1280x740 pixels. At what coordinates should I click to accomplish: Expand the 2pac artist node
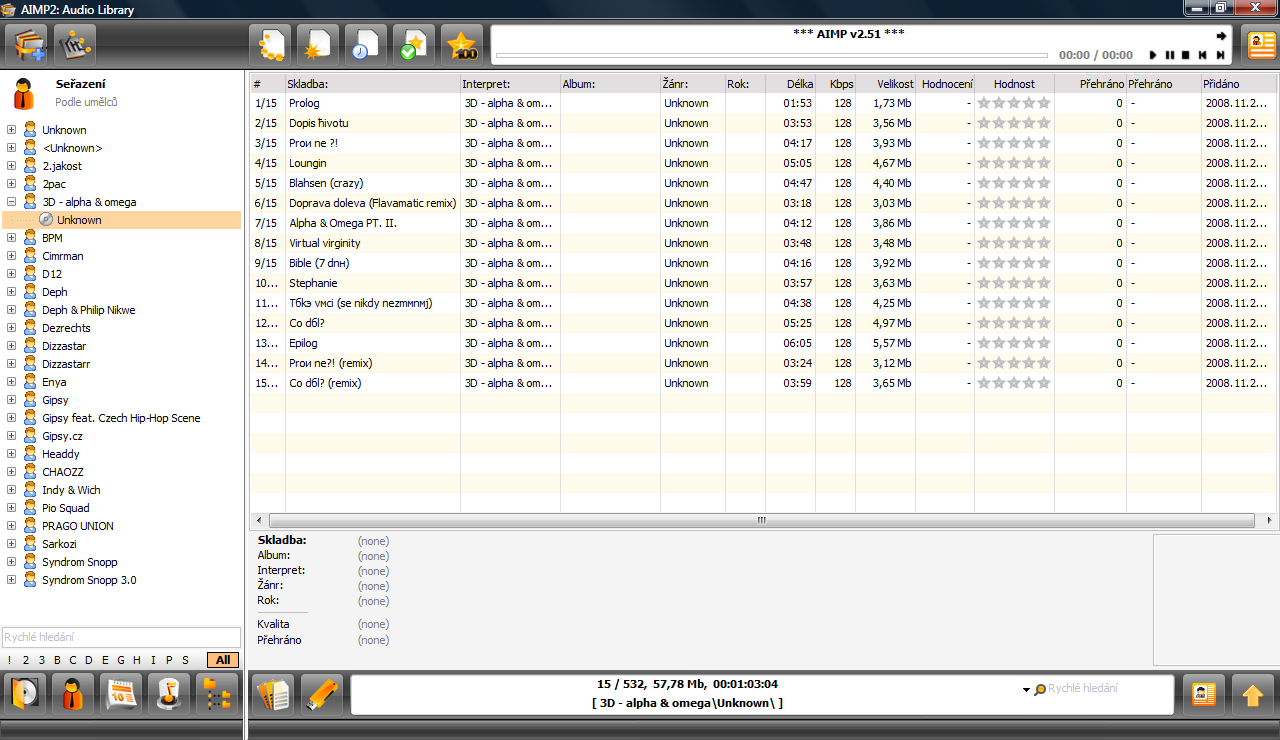pos(12,184)
